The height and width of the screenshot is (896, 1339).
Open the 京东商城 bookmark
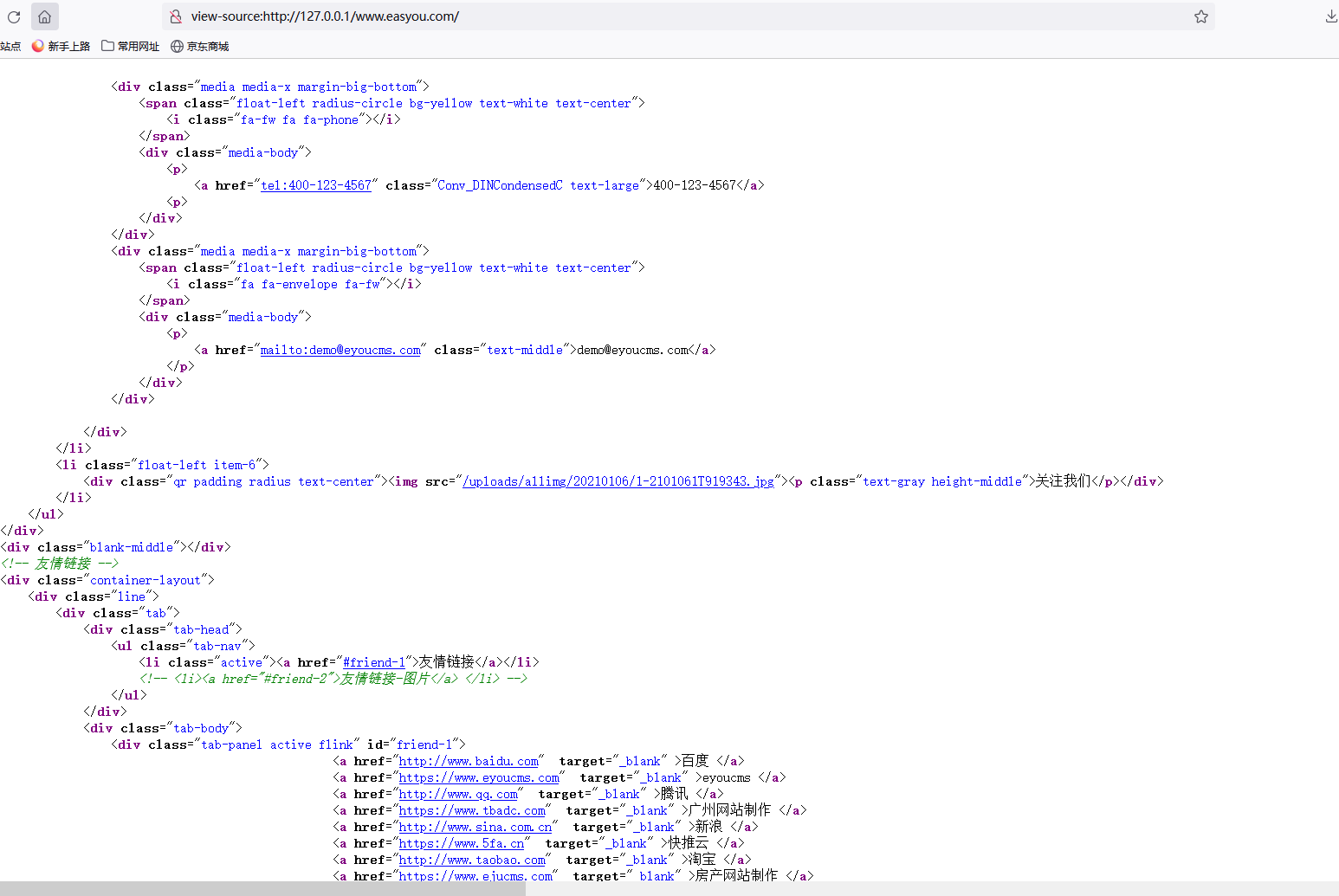[200, 47]
